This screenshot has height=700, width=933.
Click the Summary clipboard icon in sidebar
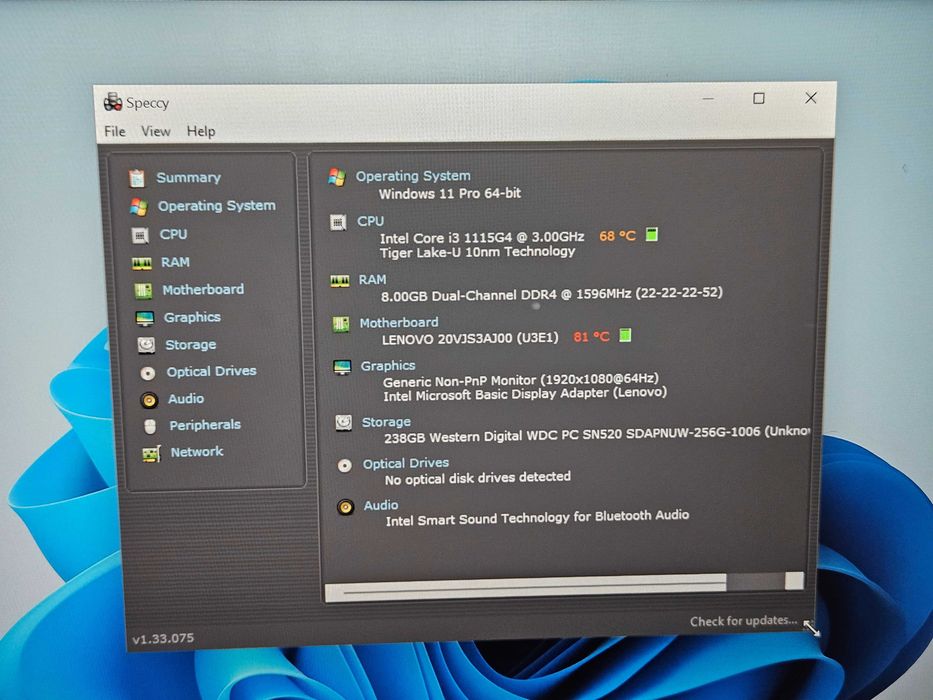[137, 178]
